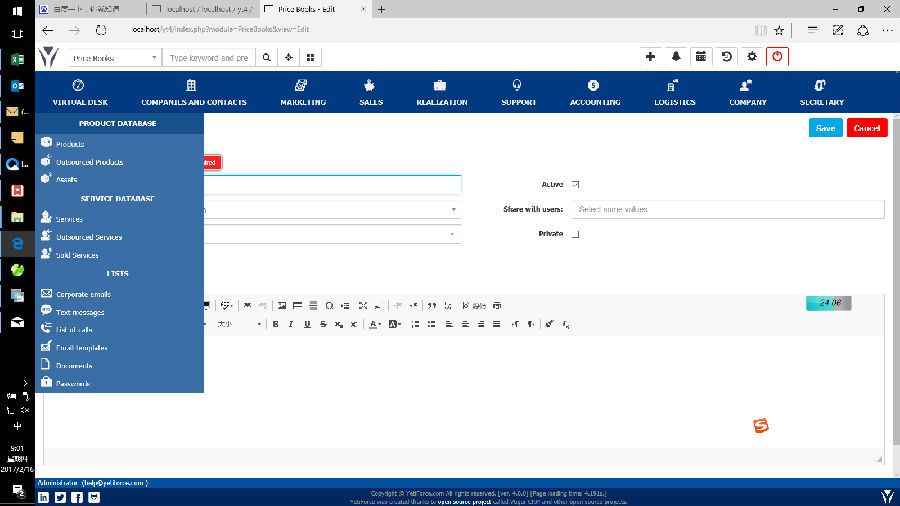
Task: Click the red power logout icon
Action: tap(777, 57)
